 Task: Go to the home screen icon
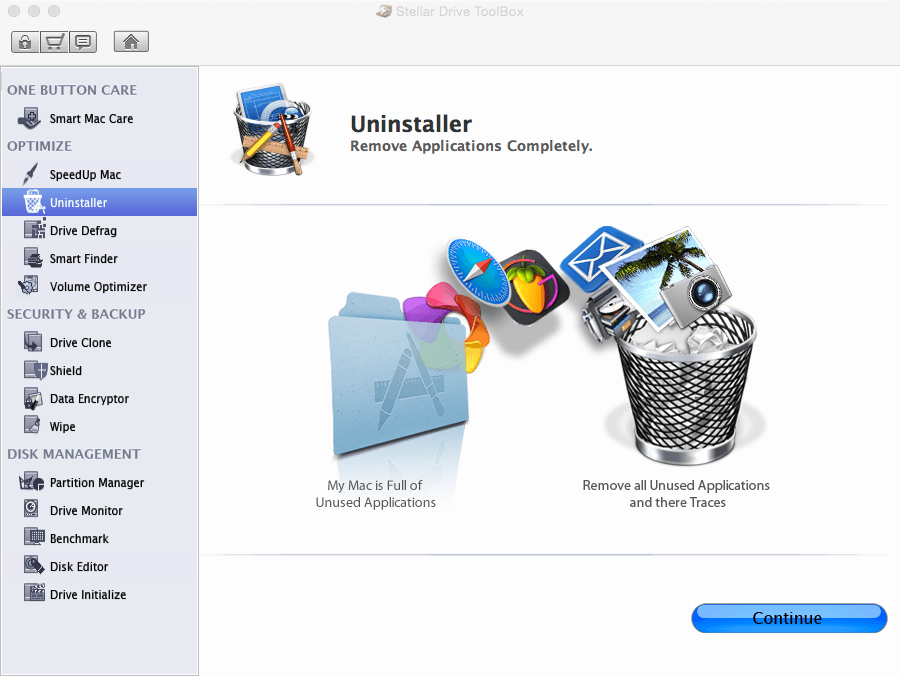131,42
